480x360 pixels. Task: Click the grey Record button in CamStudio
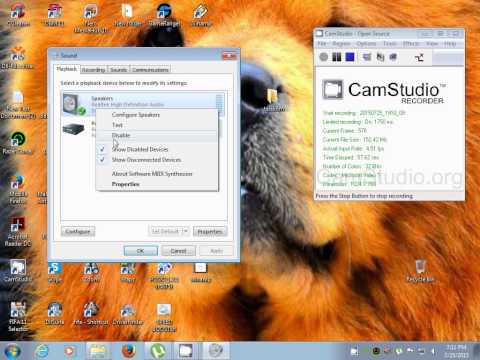click(323, 57)
